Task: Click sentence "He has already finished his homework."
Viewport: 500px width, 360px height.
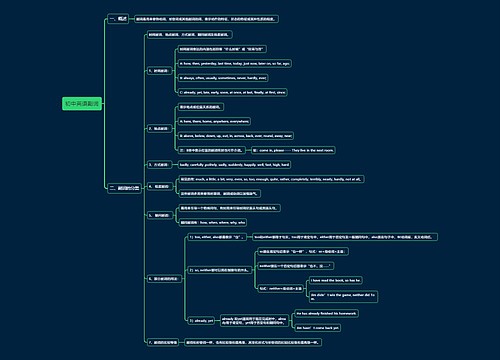Action: 326,313
